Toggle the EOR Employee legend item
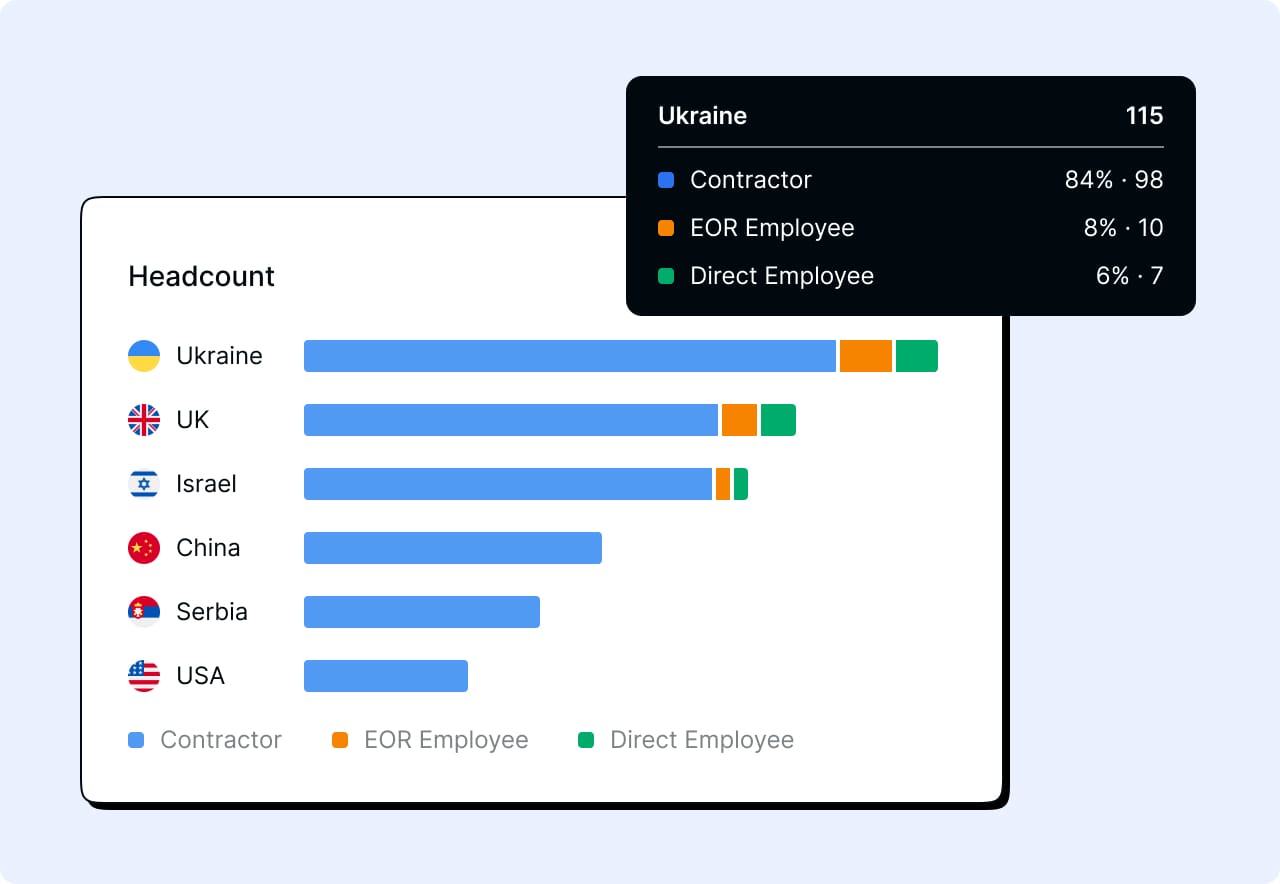The width and height of the screenshot is (1280, 884). coord(430,740)
